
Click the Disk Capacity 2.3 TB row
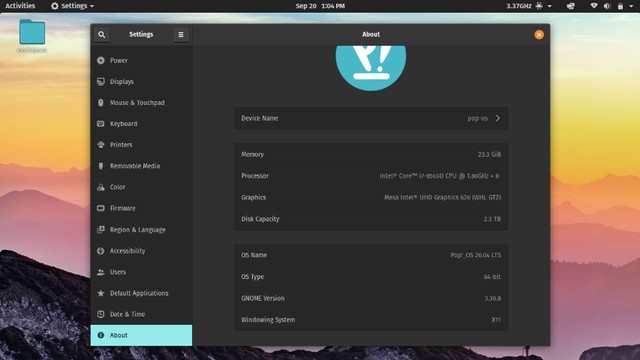371,219
